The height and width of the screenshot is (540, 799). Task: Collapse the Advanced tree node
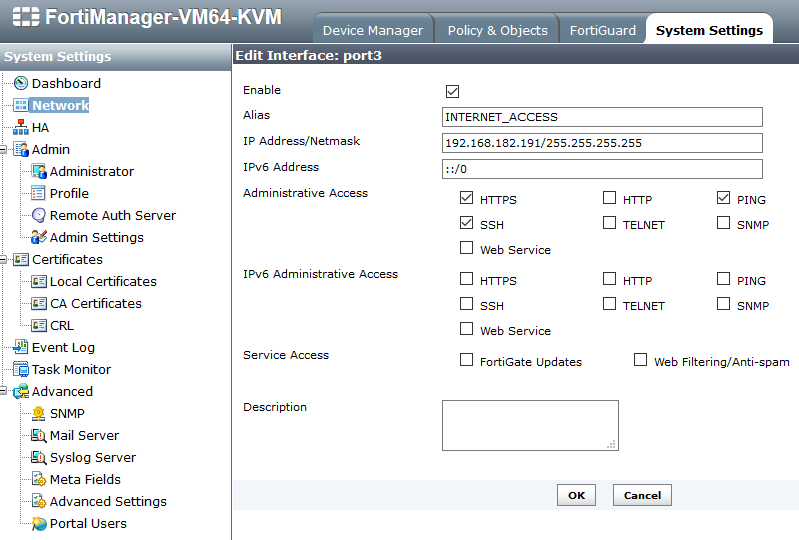pos(3,392)
